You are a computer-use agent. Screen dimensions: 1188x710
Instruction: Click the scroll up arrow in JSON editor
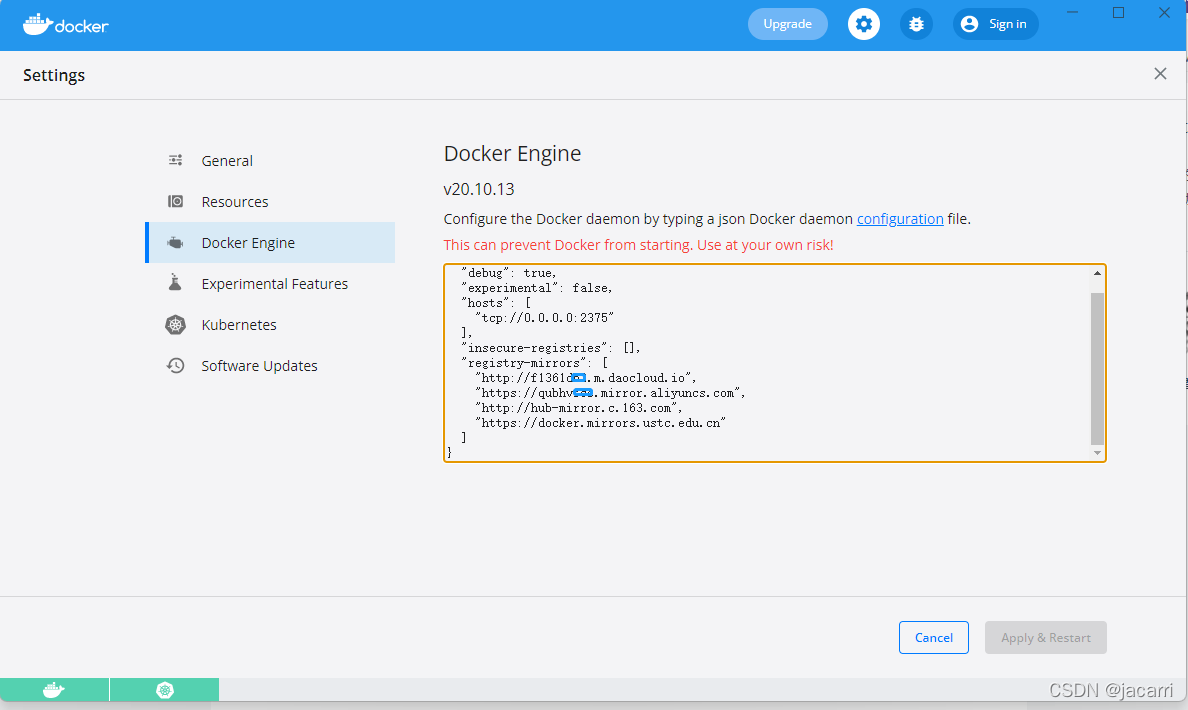coord(1097,273)
